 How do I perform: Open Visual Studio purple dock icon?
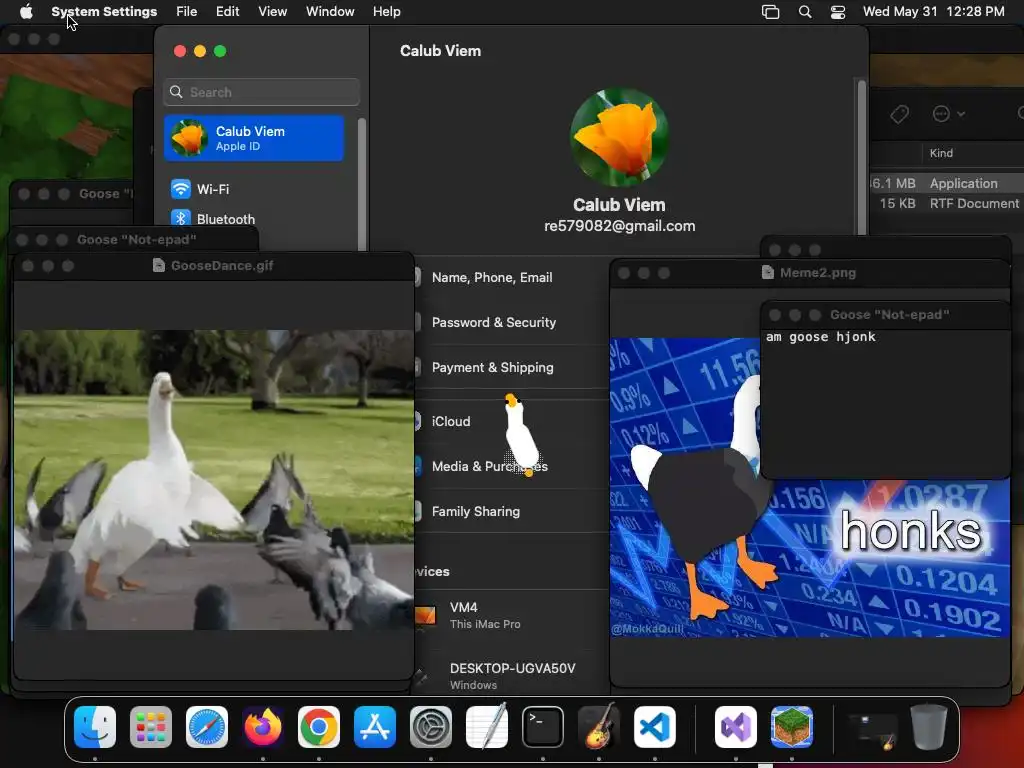tap(736, 727)
